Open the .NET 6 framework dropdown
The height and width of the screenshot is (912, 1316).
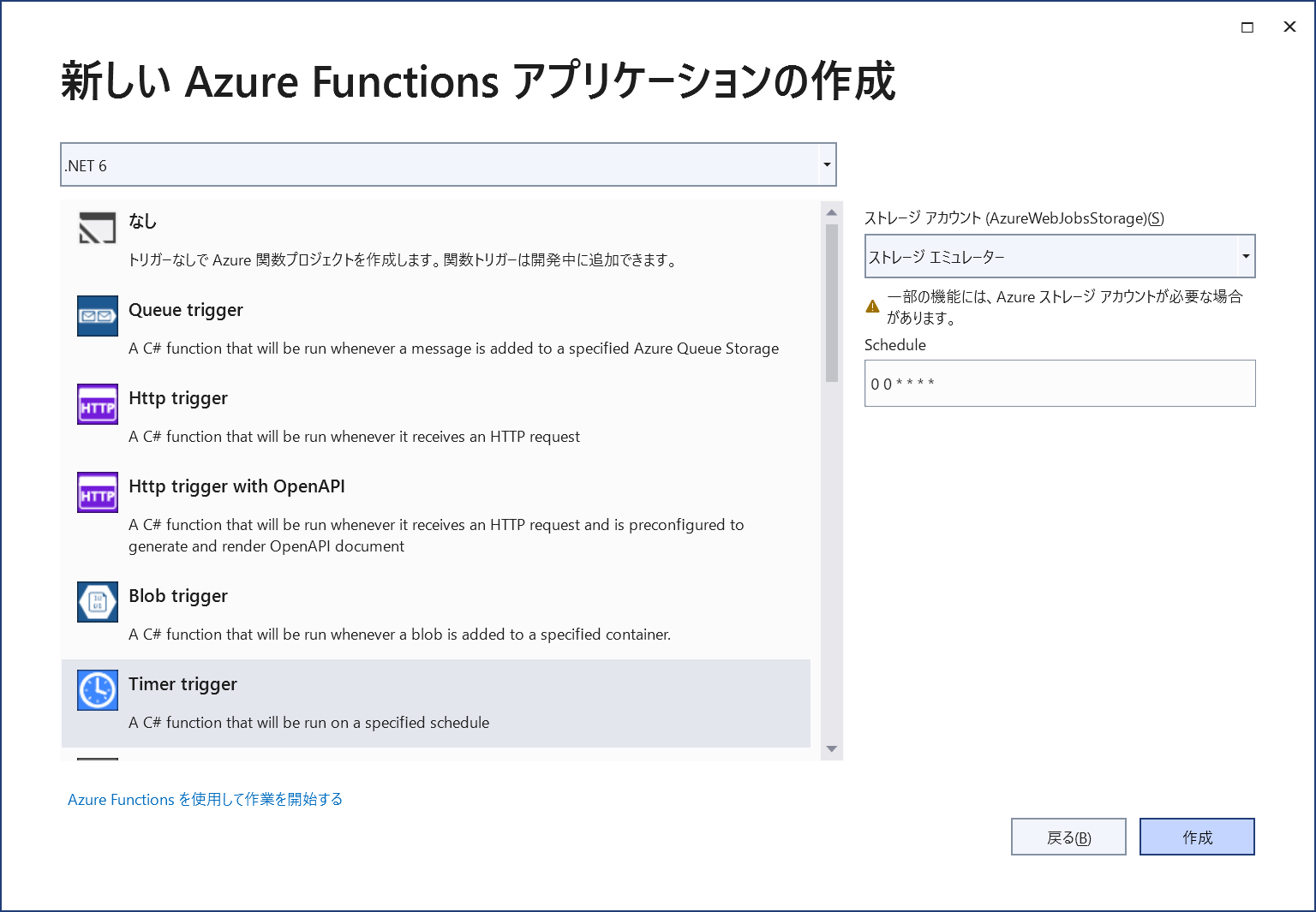point(826,165)
